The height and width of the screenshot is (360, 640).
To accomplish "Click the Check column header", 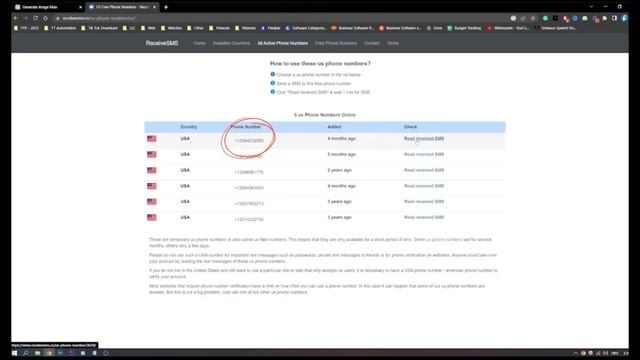I will [x=411, y=127].
